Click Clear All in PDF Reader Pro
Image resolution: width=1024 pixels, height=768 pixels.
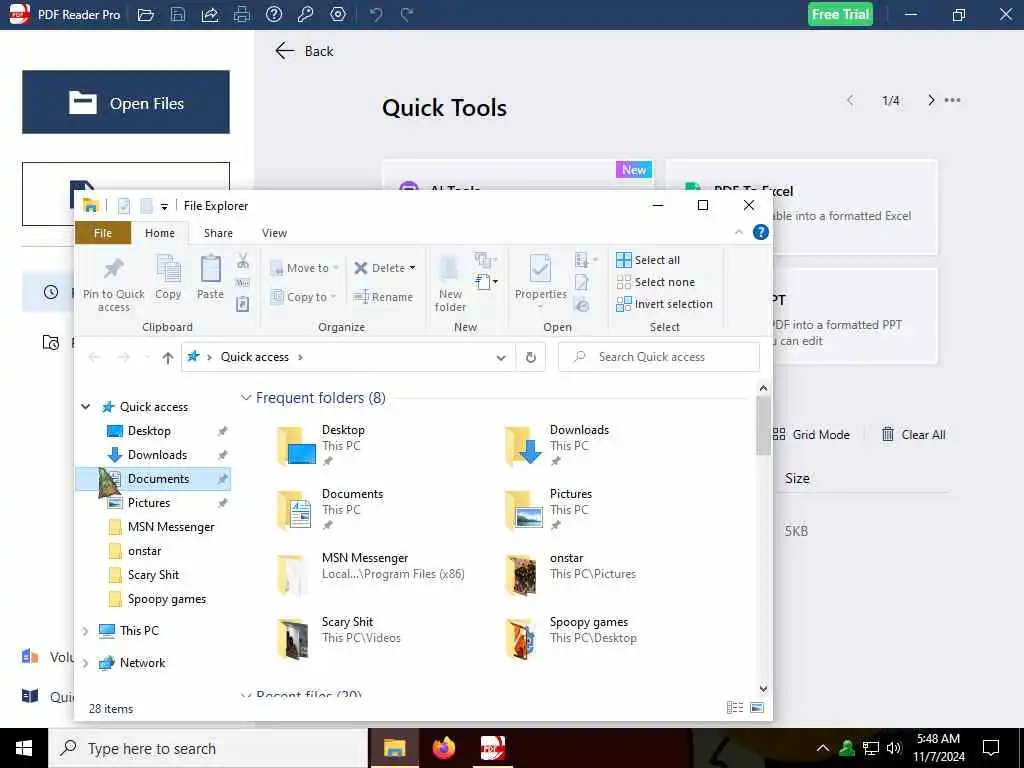point(913,434)
